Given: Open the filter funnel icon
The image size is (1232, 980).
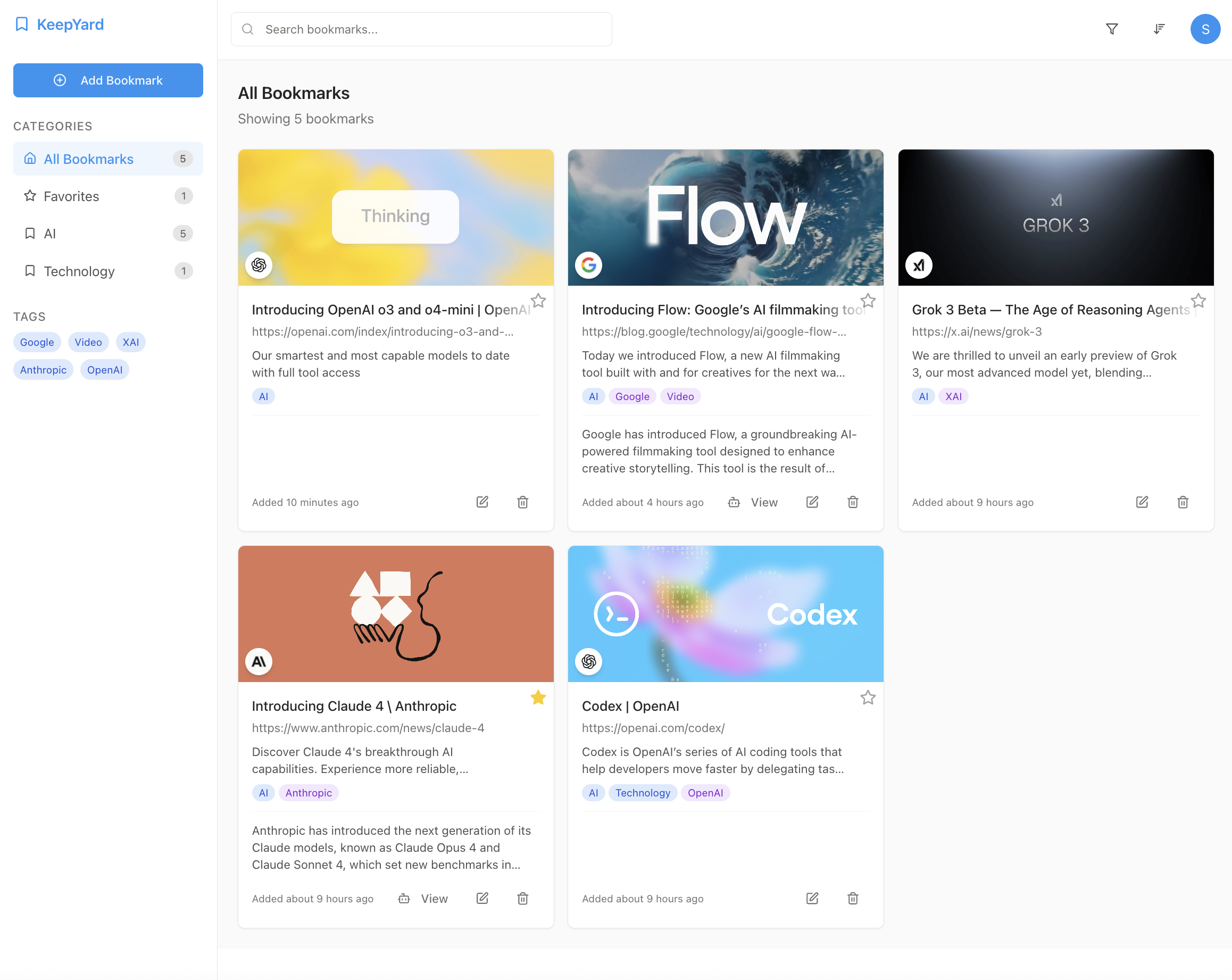Looking at the screenshot, I should pyautogui.click(x=1111, y=29).
